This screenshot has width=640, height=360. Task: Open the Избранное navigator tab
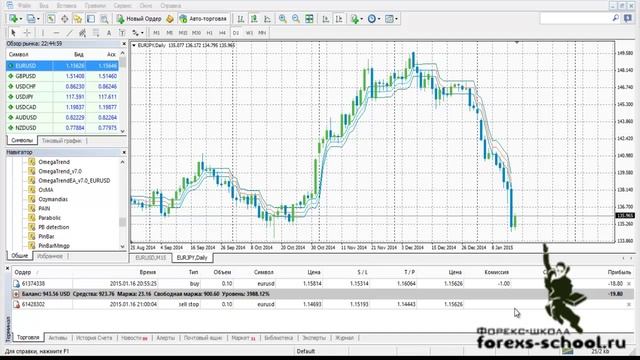[x=50, y=256]
